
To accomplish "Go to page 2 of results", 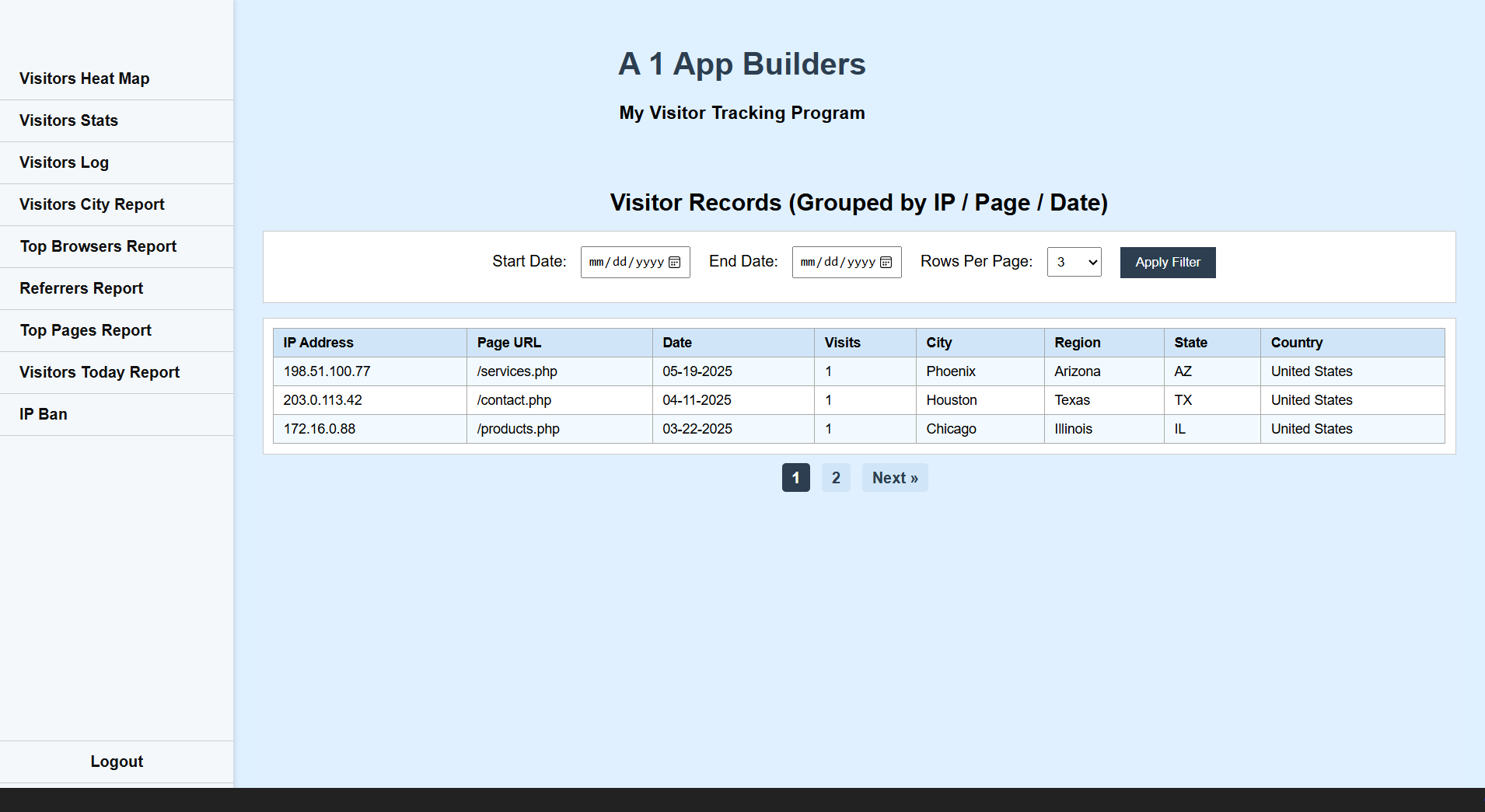I will point(836,477).
